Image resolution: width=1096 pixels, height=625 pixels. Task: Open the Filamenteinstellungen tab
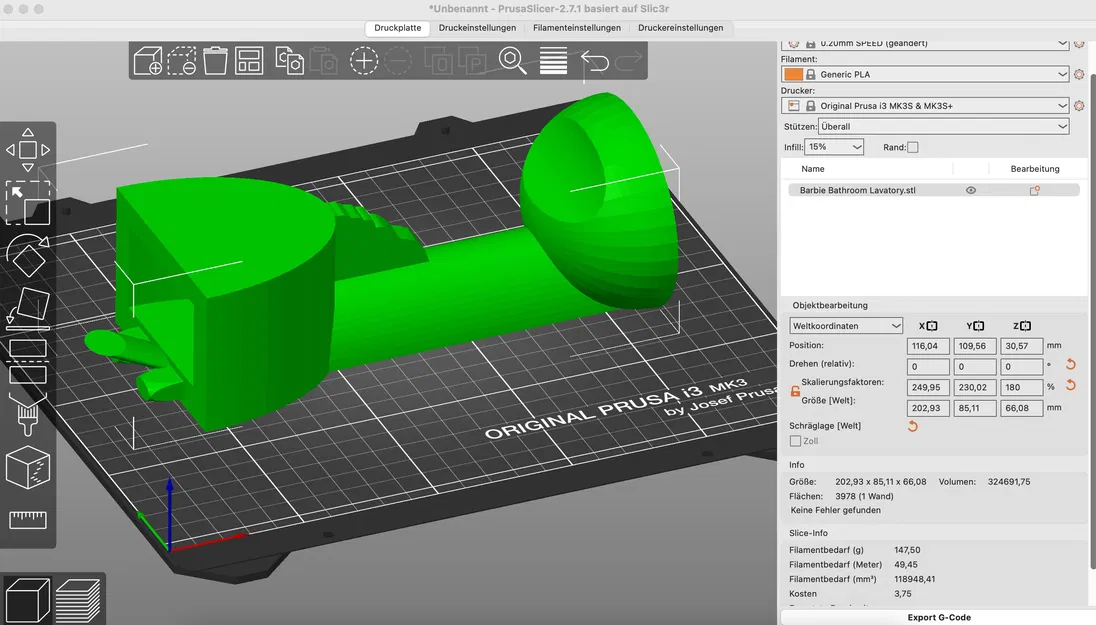(577, 28)
